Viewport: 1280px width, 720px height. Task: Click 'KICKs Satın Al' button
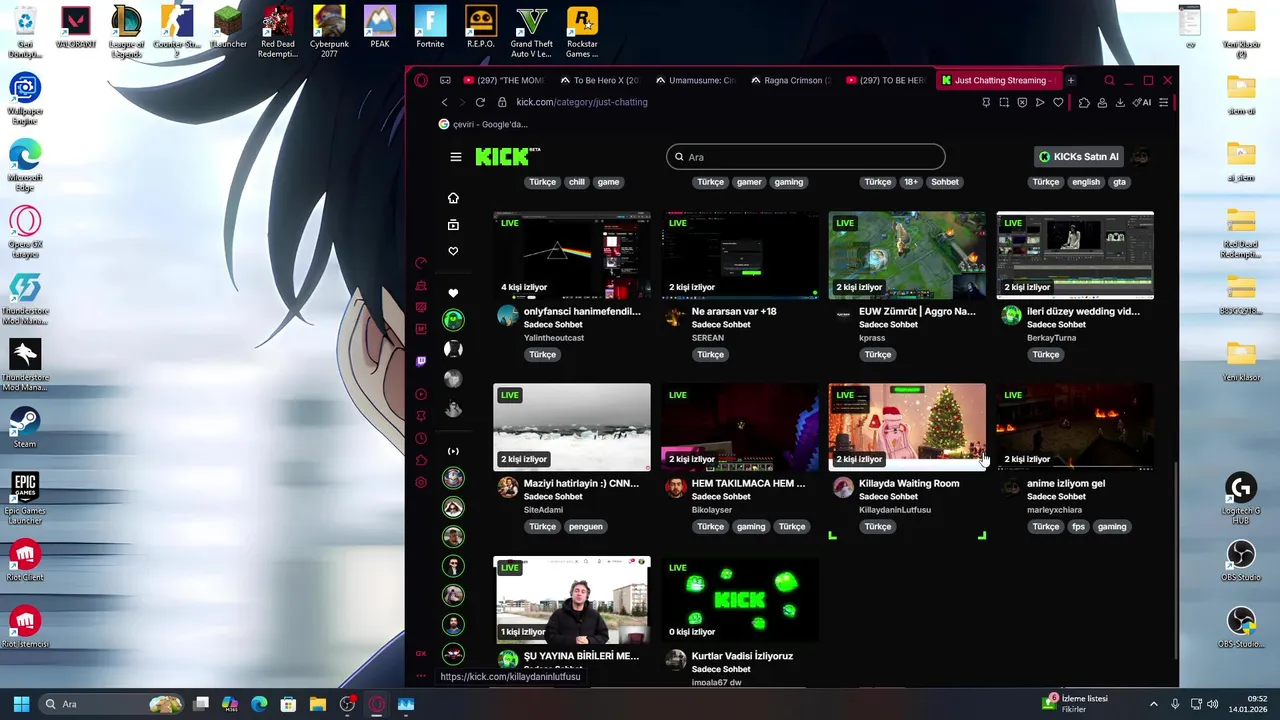click(1078, 157)
